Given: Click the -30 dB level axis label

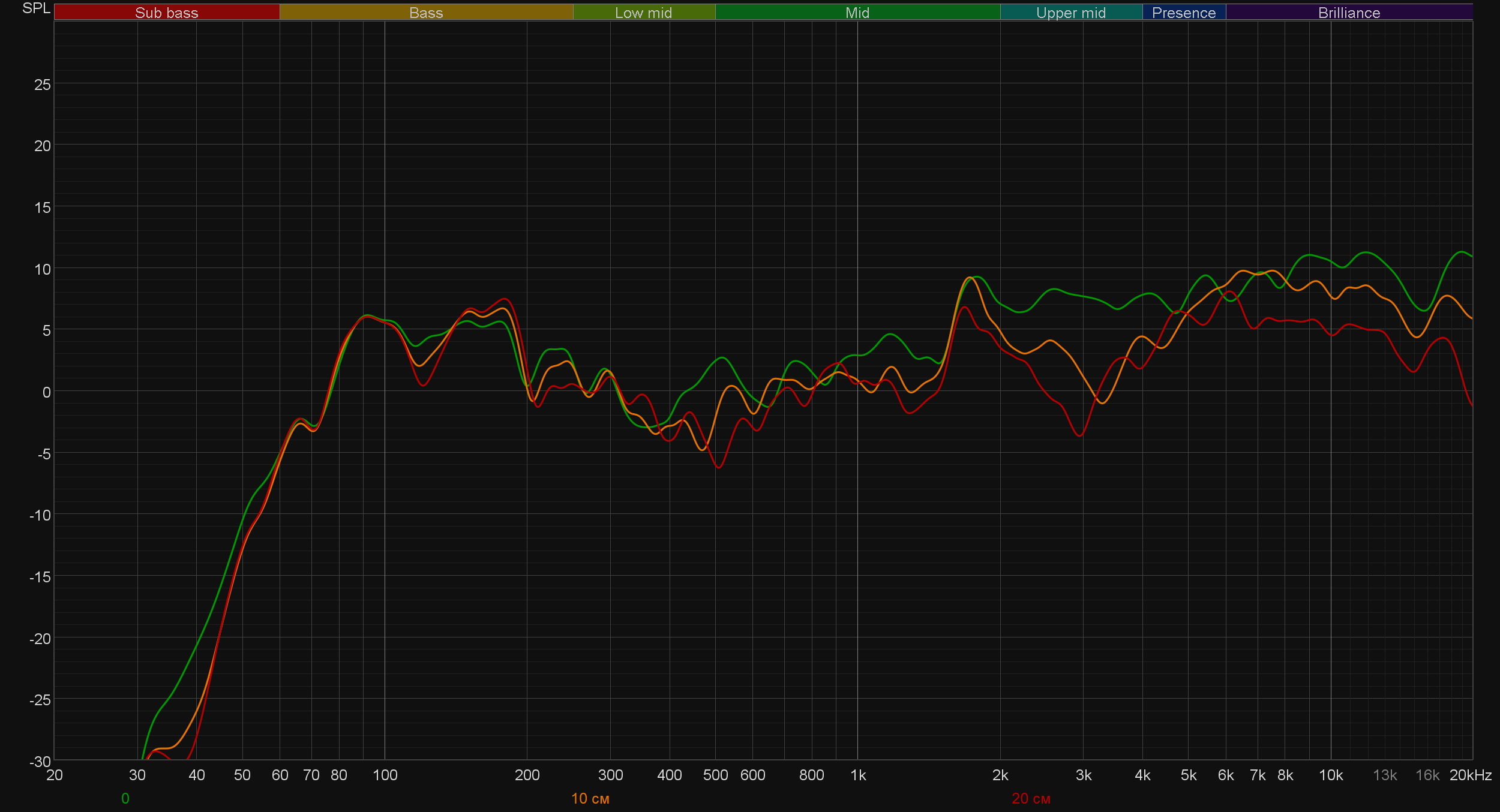Looking at the screenshot, I should [40, 762].
